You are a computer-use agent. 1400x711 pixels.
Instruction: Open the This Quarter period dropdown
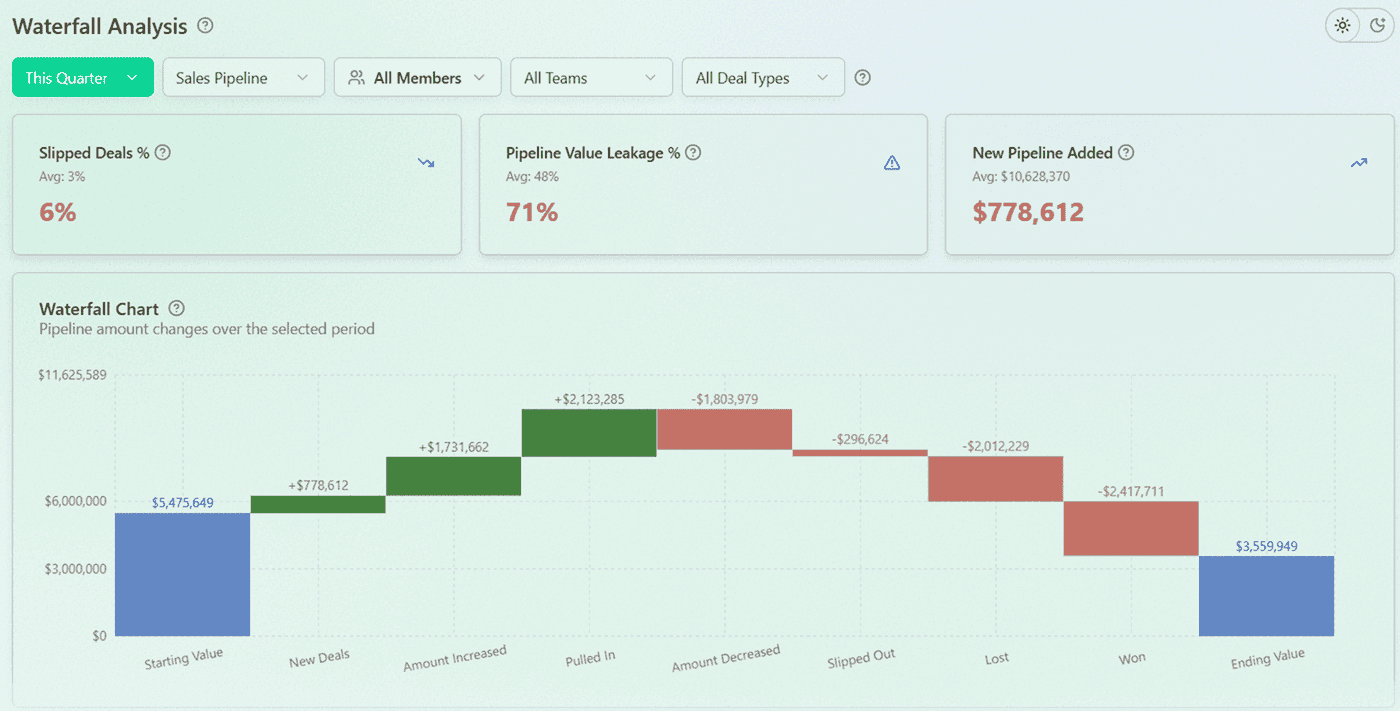(x=82, y=77)
